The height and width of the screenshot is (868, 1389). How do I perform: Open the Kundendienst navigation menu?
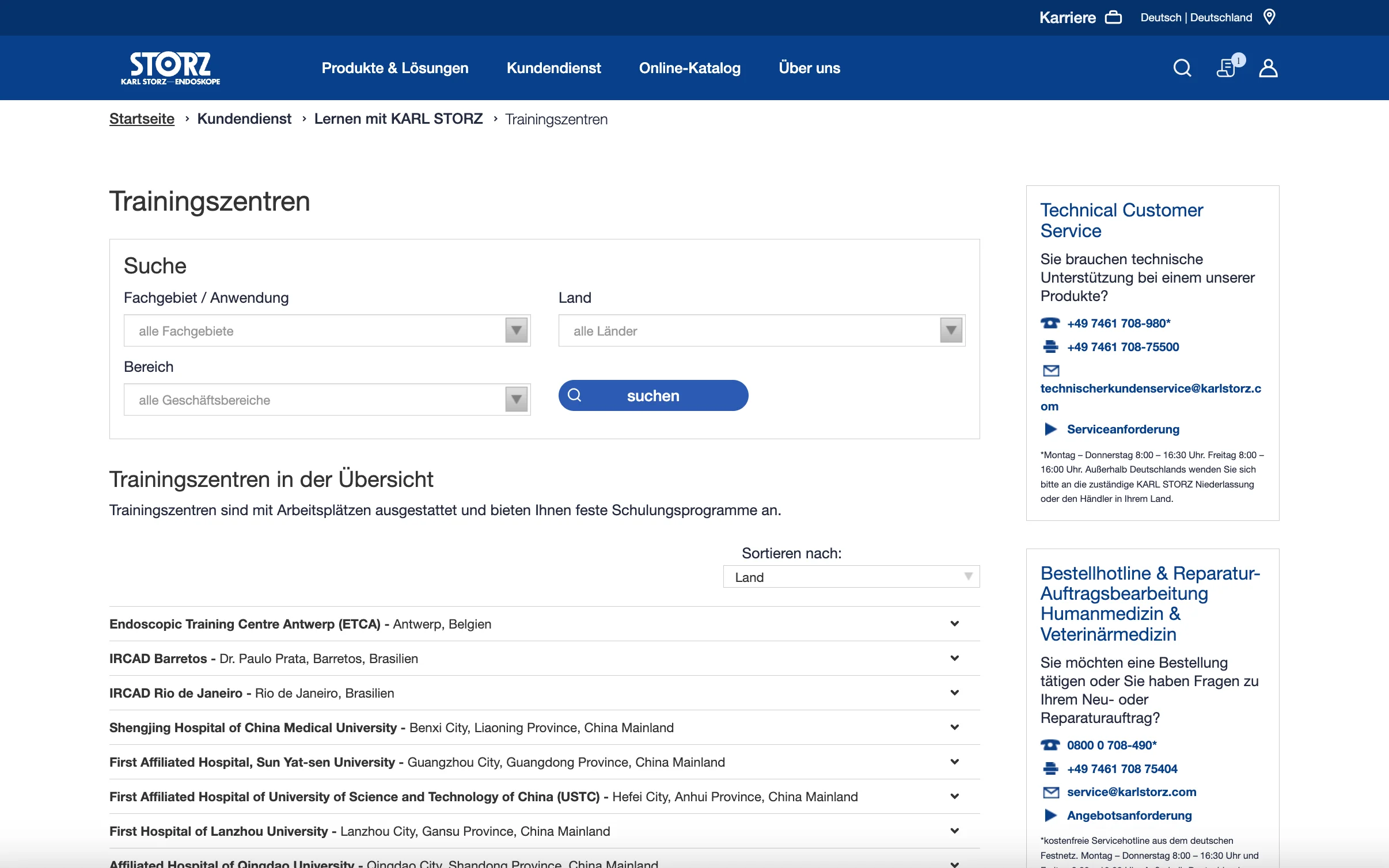(553, 68)
